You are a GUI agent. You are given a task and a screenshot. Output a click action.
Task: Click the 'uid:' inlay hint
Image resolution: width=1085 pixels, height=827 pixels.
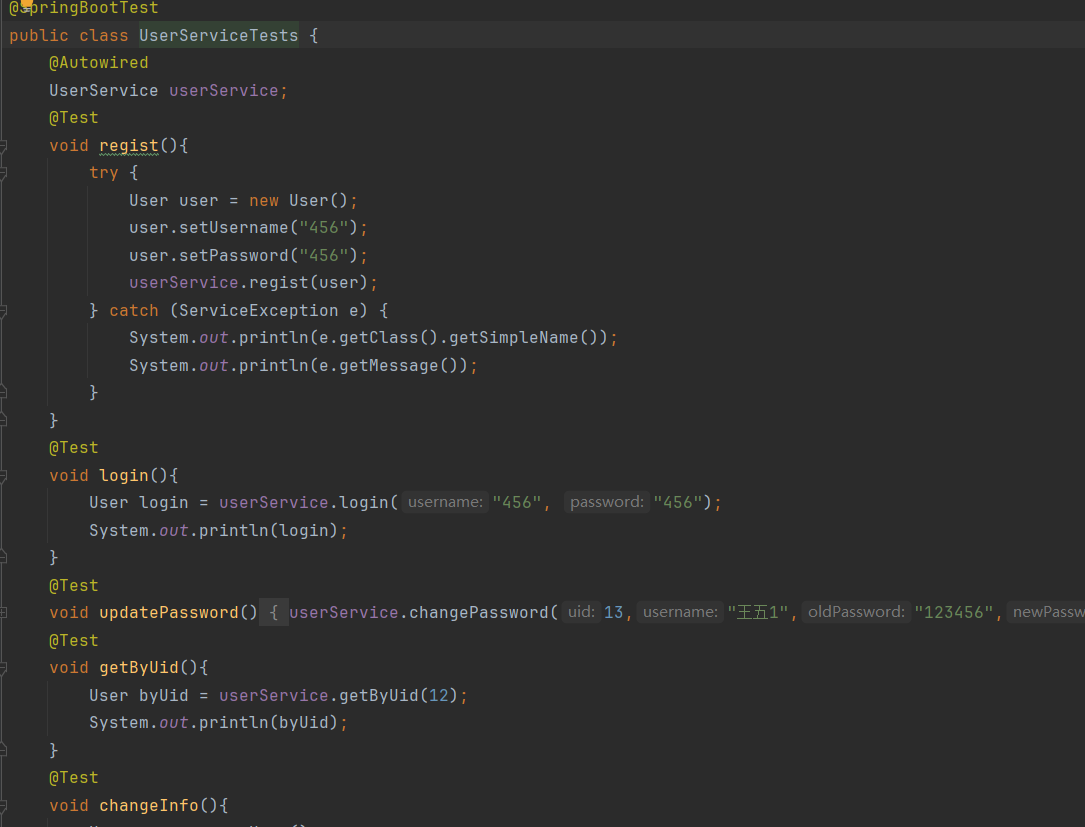tap(581, 612)
